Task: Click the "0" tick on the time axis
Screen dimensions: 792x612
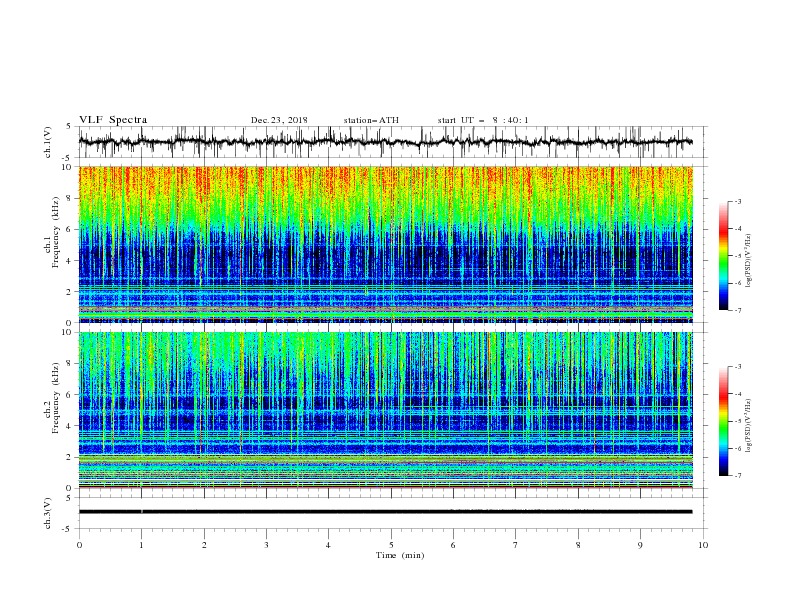Action: [x=79, y=545]
